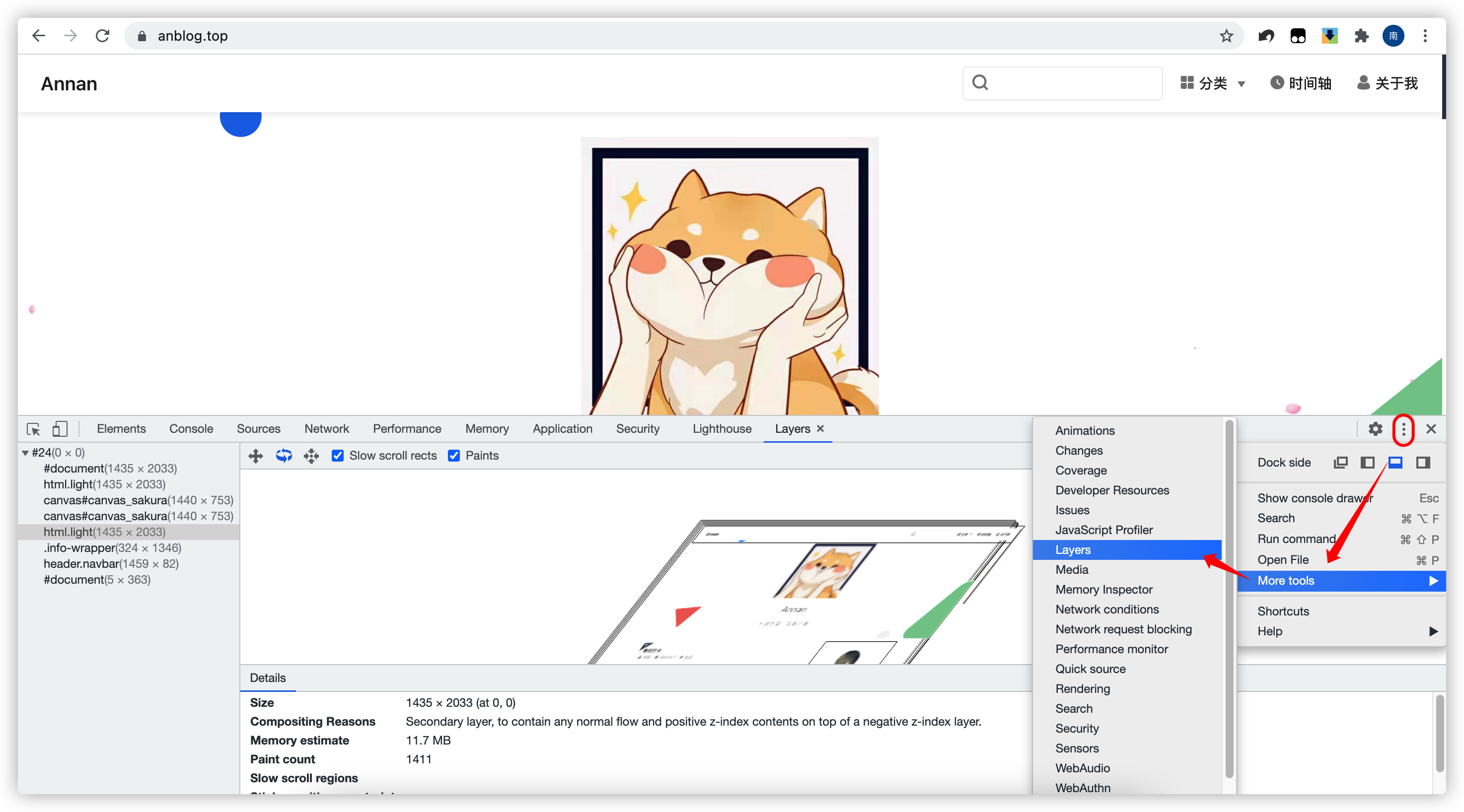1464x812 pixels.
Task: Click the inspect element picker icon
Action: click(x=34, y=429)
